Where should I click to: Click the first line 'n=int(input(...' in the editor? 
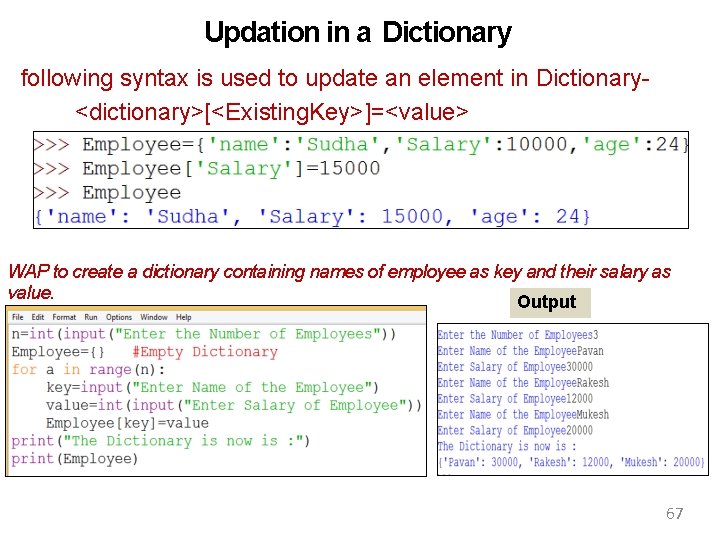coord(203,334)
